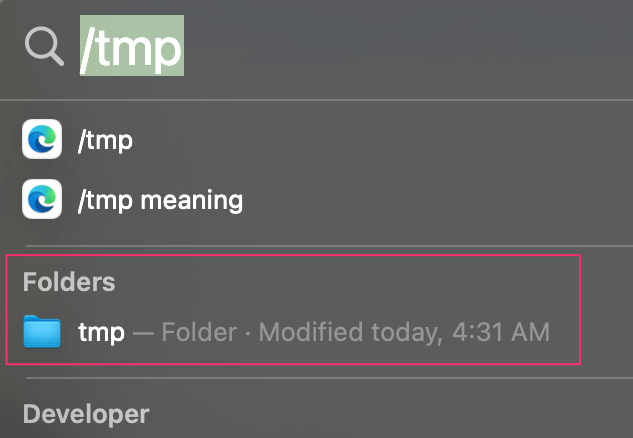Screen dimensions: 633x438
Task: Click the highlighted /tmp text in the search bar
Action: (x=132, y=46)
